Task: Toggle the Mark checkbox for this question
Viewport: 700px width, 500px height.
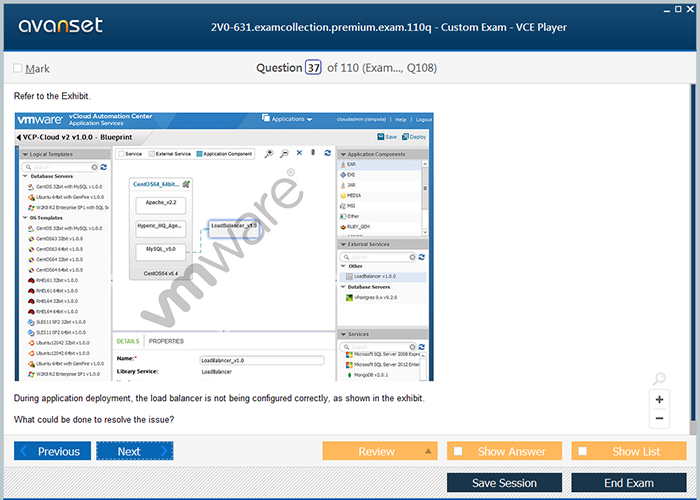Action: click(18, 68)
